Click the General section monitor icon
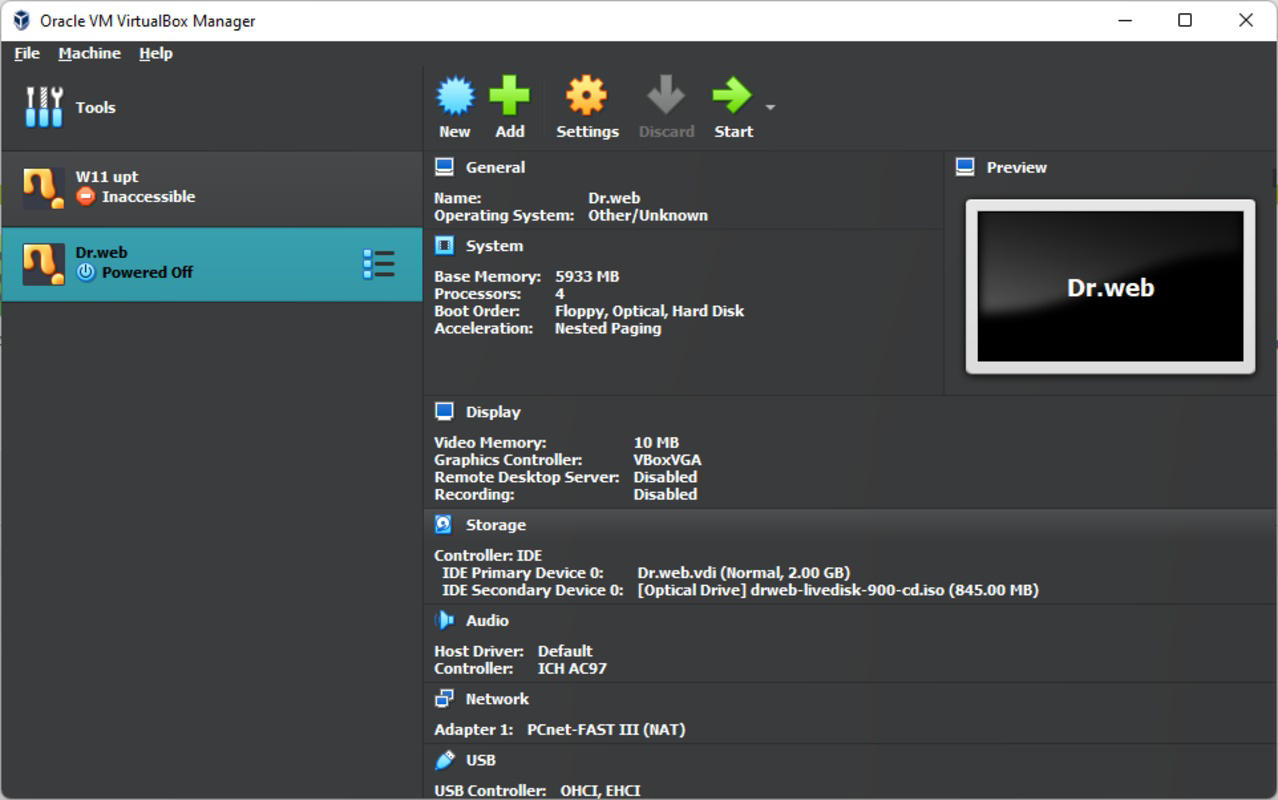 click(444, 166)
